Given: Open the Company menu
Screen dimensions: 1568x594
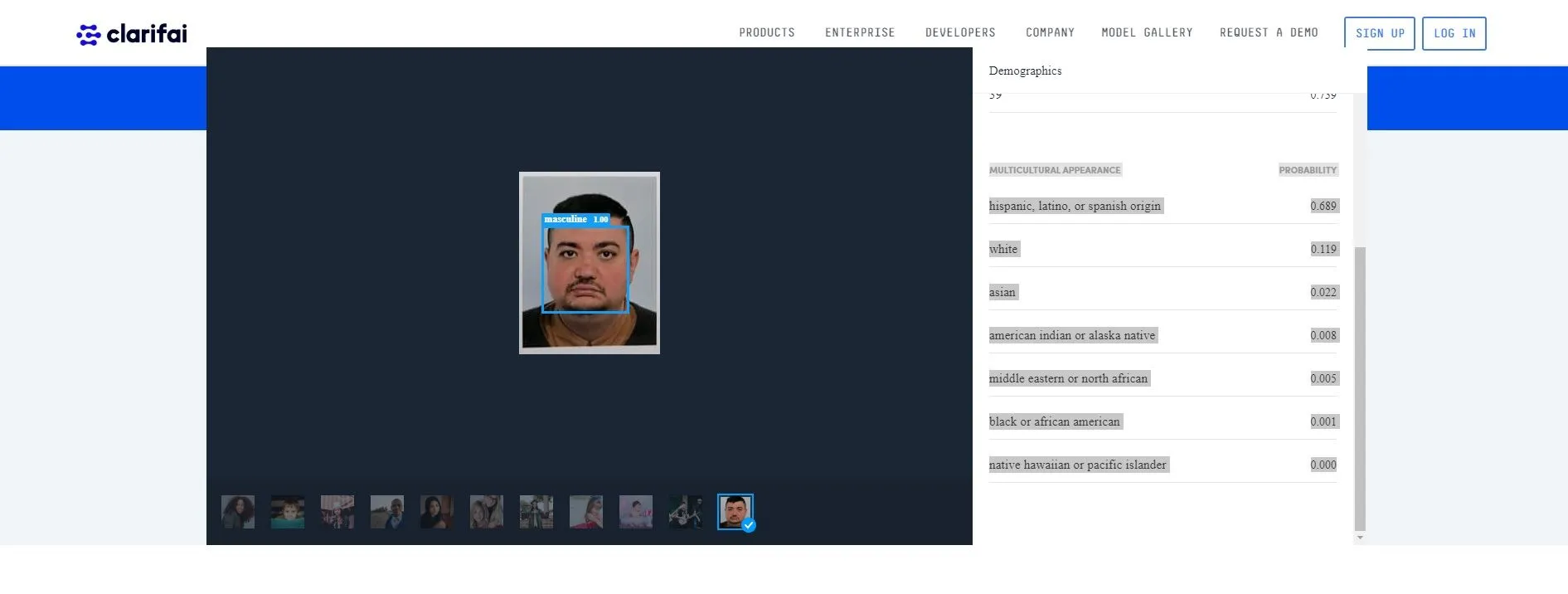Looking at the screenshot, I should 1050,33.
